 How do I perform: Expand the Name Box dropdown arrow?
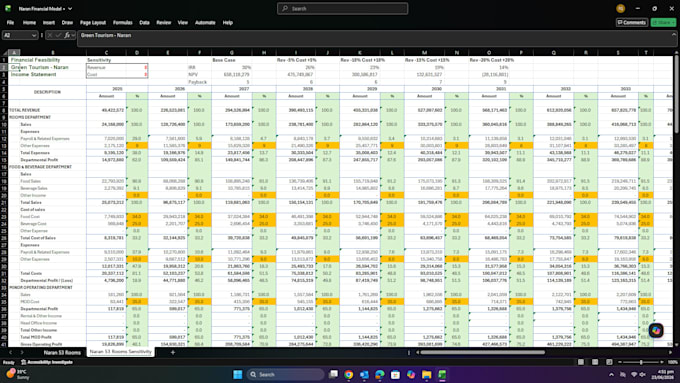coord(34,36)
